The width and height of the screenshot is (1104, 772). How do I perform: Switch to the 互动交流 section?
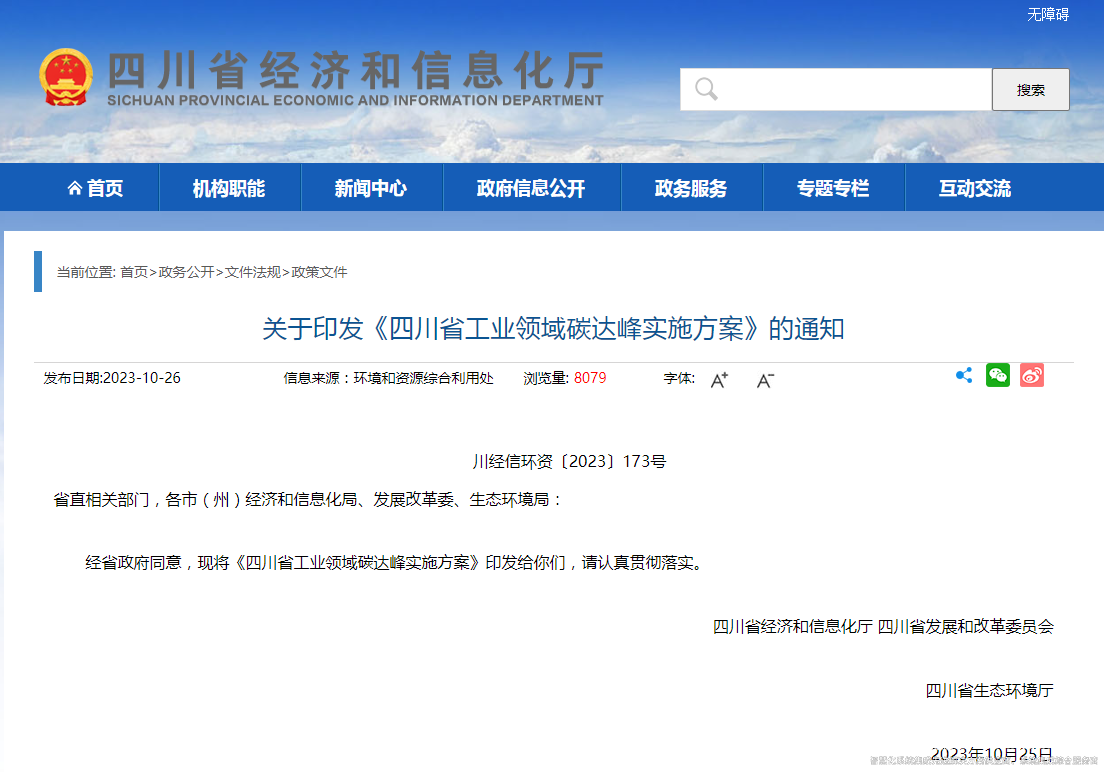click(x=974, y=187)
